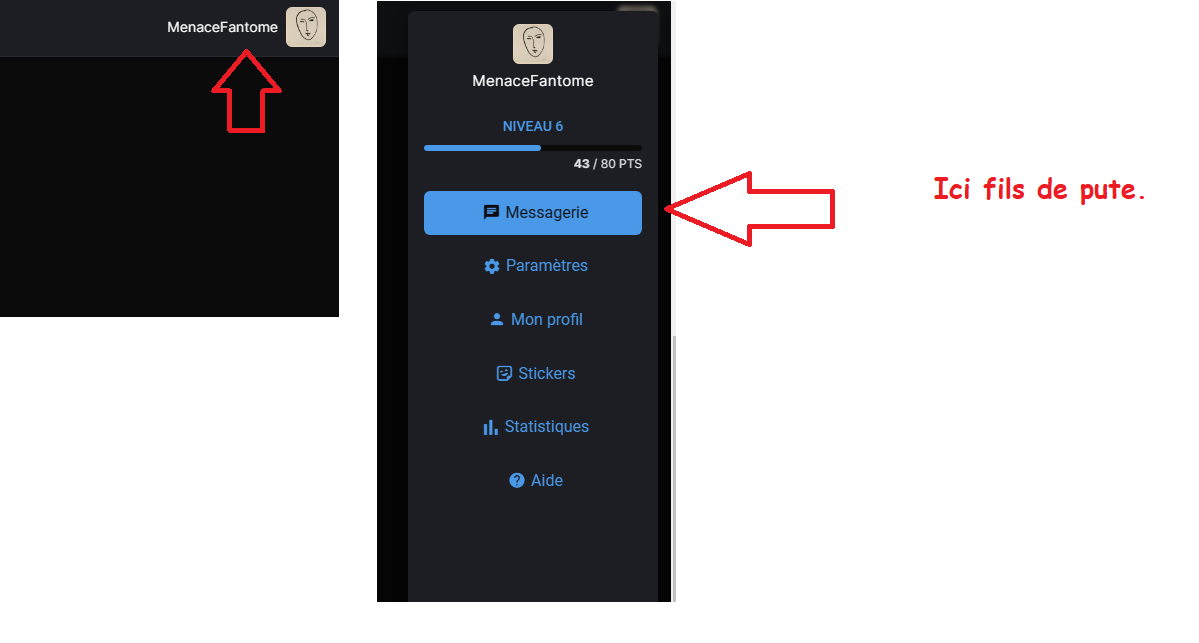Click the blue level progress bar
1199x643 pixels.
click(x=533, y=148)
